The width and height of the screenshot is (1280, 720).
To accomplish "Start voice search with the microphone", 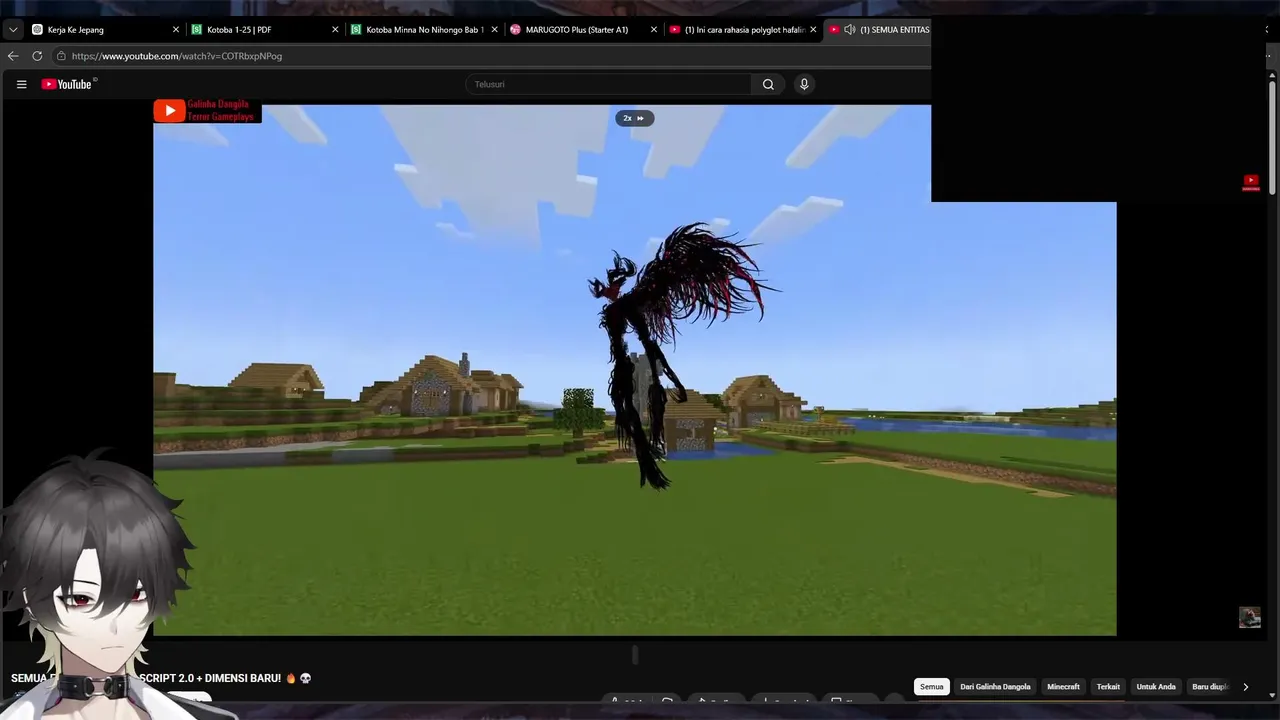I will (x=803, y=84).
